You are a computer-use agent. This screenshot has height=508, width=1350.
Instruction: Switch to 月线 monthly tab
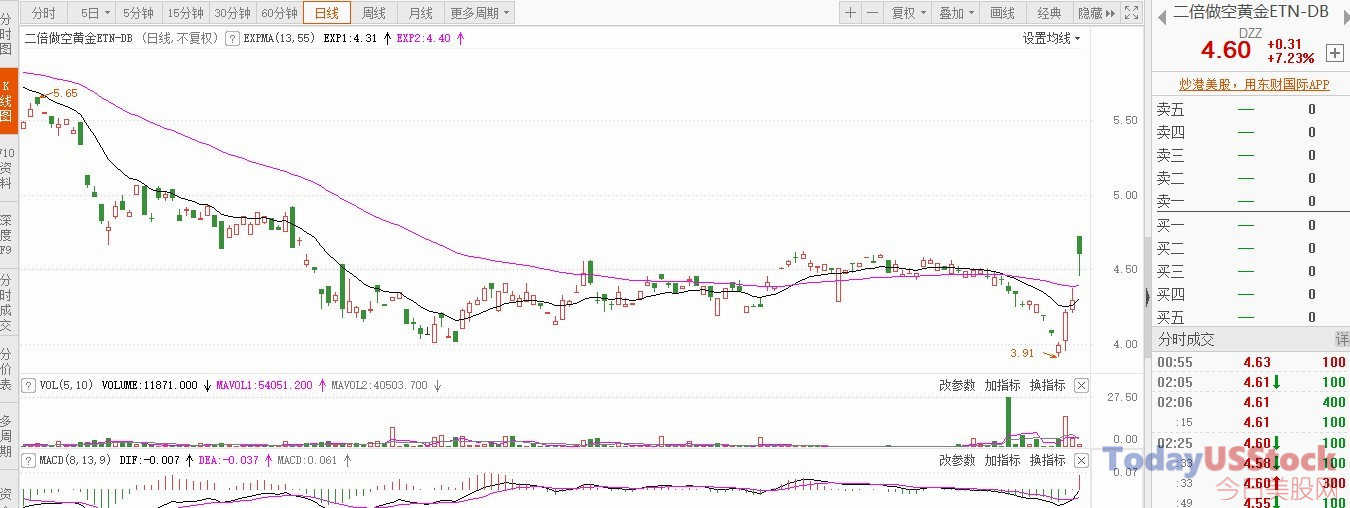click(421, 13)
